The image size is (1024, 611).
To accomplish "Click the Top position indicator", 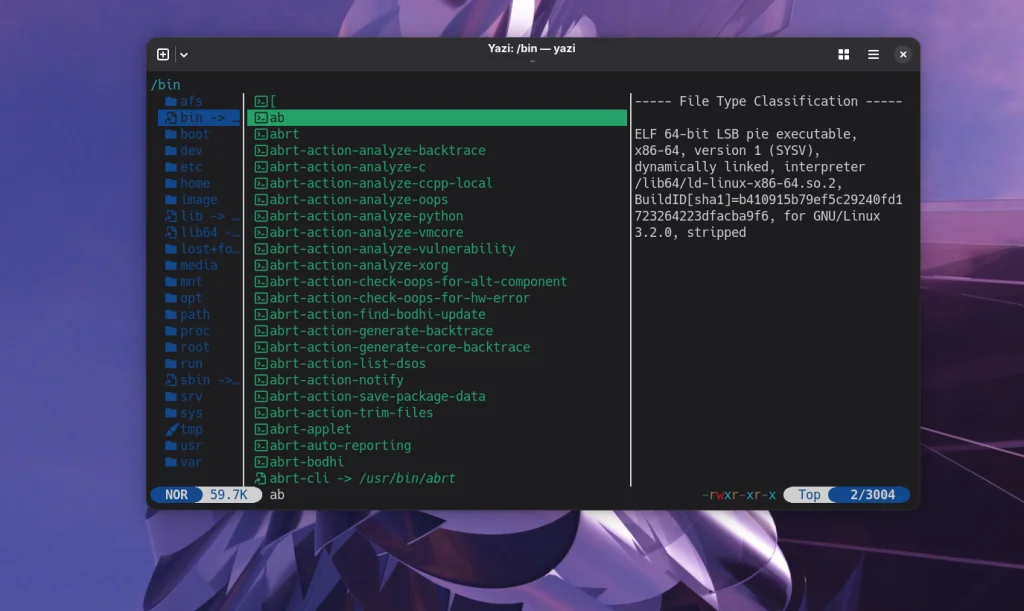I will [809, 495].
